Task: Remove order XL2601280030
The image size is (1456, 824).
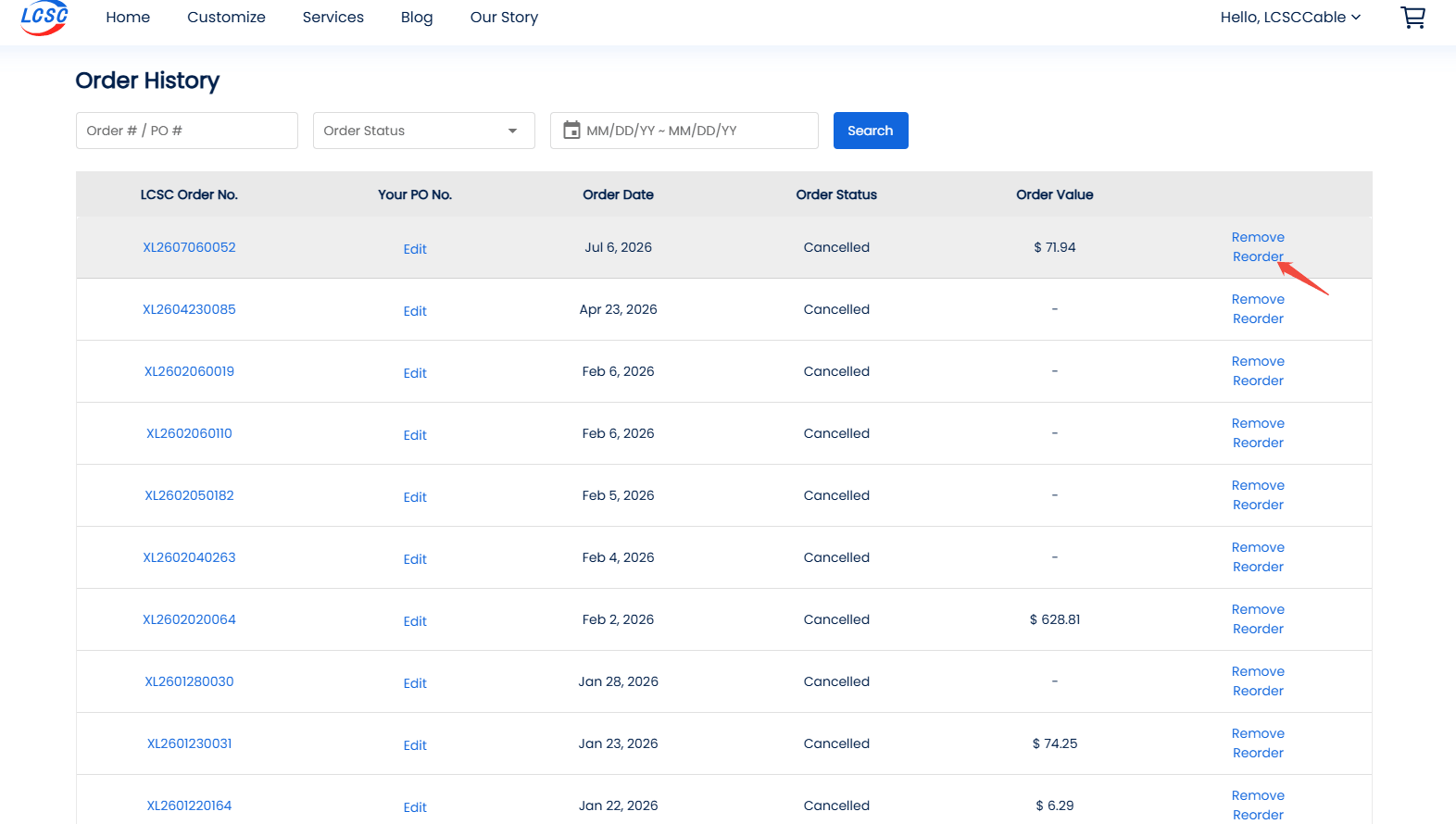Action: 1258,671
